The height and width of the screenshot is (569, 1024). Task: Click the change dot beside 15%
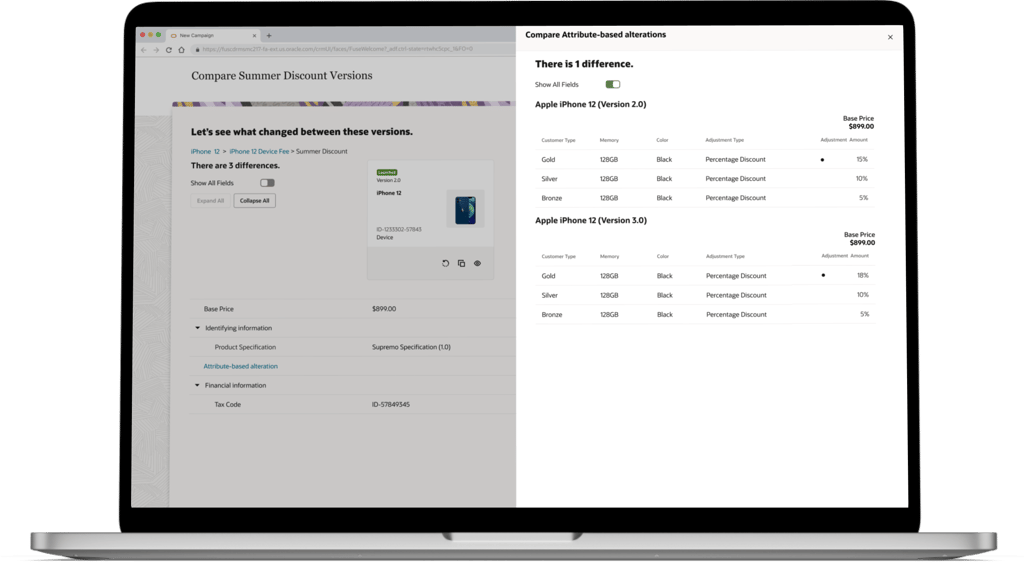tap(822, 159)
